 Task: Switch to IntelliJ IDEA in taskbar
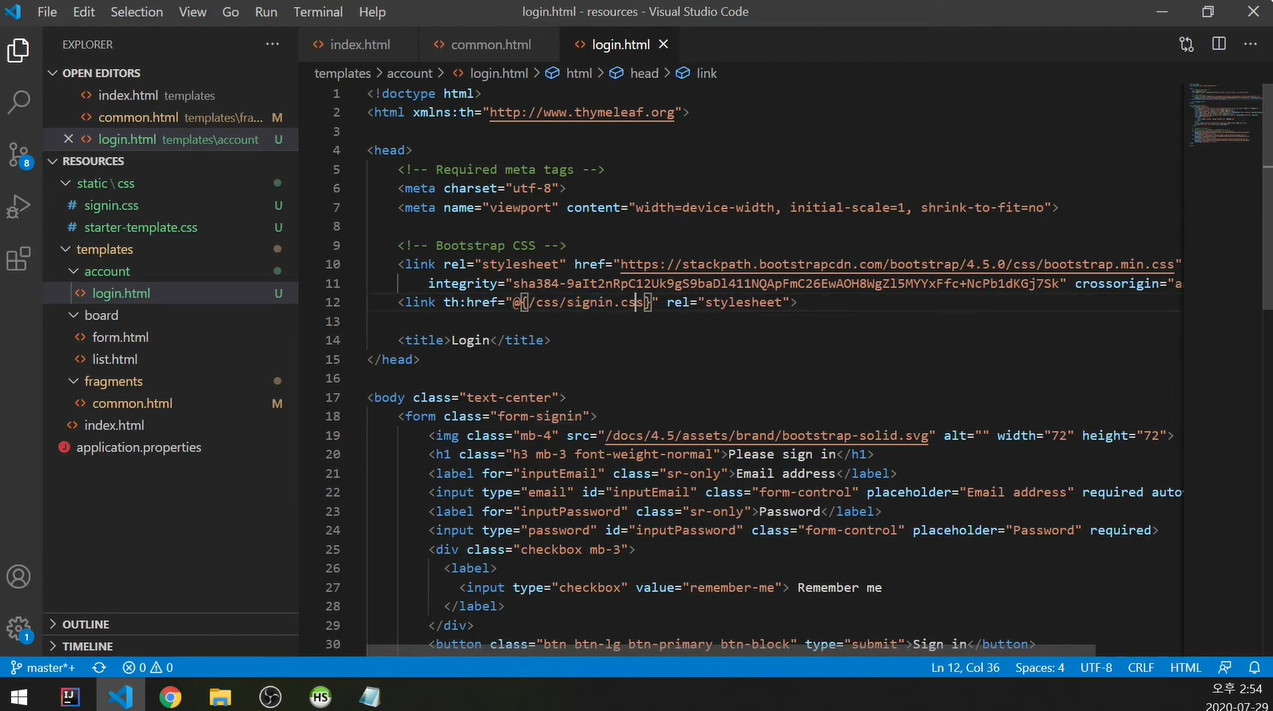70,697
